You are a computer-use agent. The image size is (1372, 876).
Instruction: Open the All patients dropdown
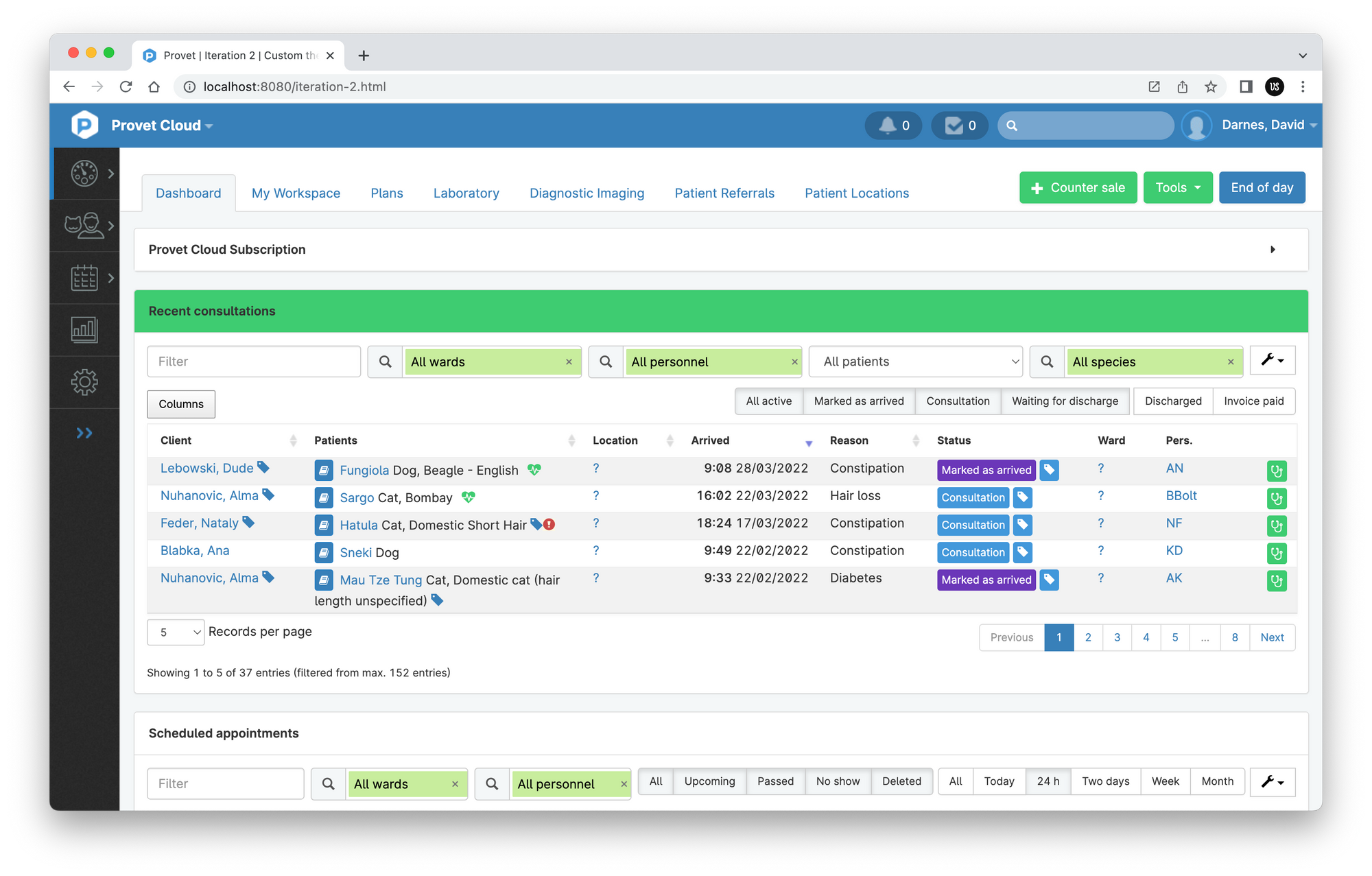pos(915,362)
